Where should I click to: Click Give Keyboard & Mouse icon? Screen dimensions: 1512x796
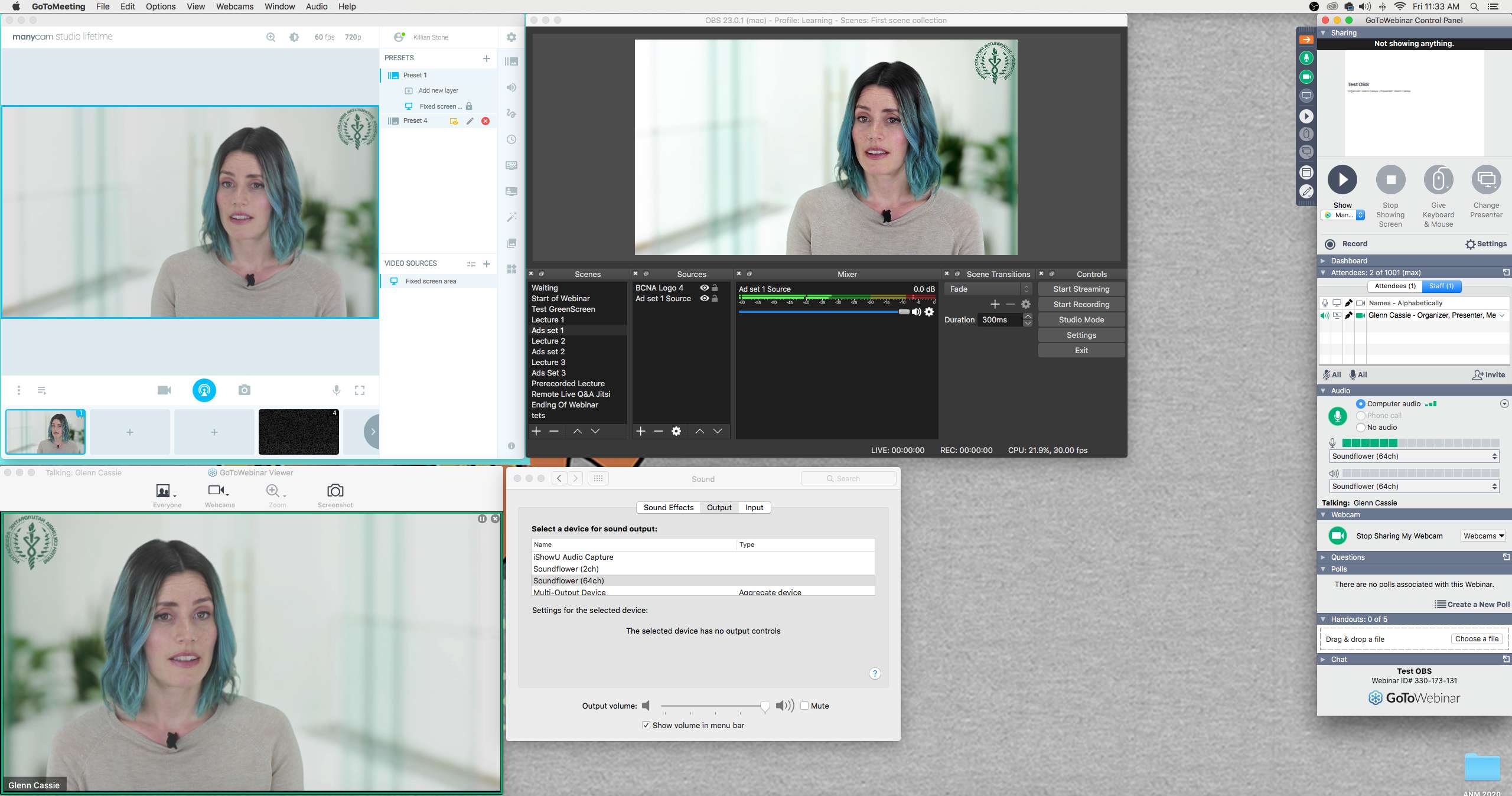tap(1439, 180)
